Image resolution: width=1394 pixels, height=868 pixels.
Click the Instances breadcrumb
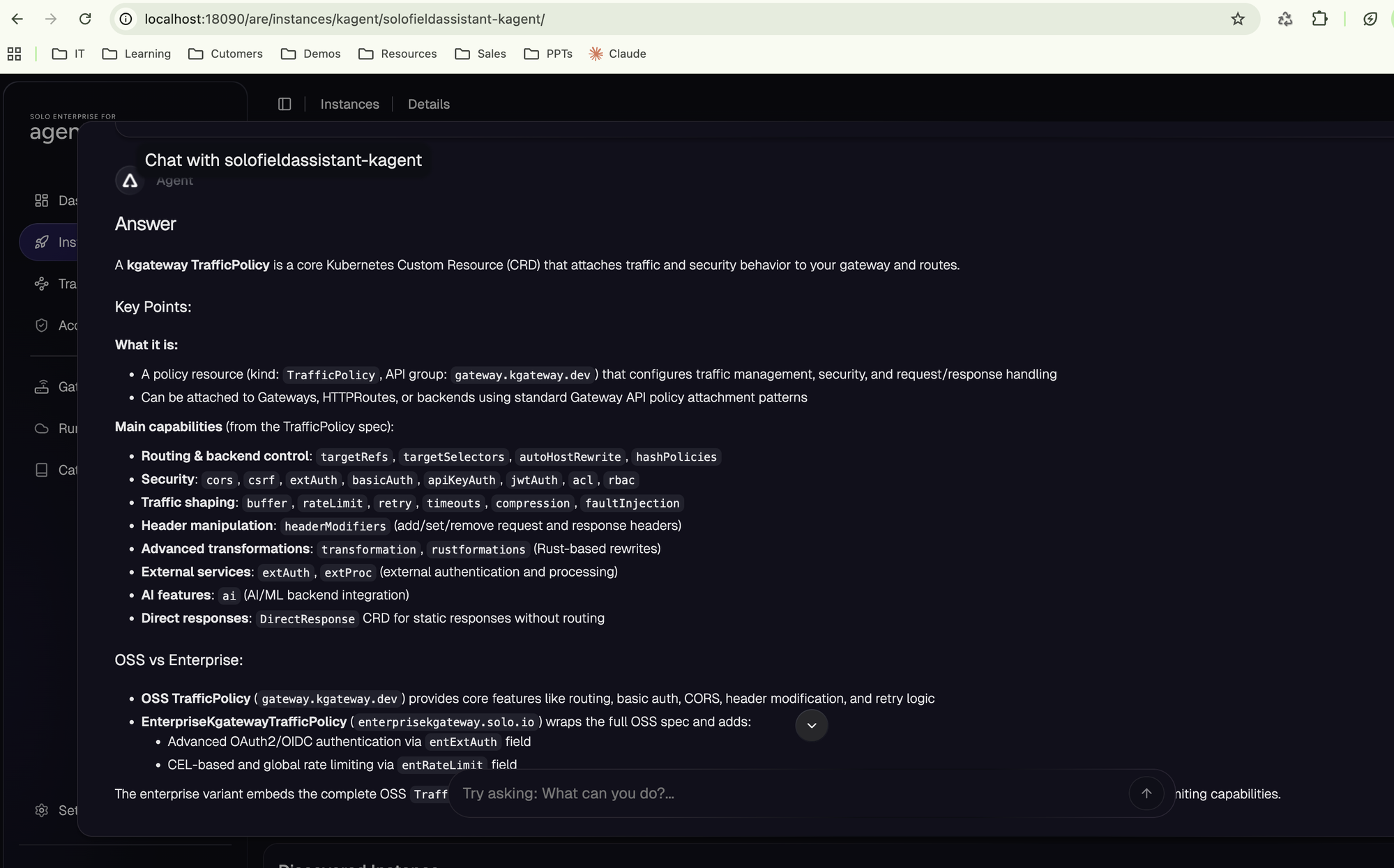click(349, 104)
